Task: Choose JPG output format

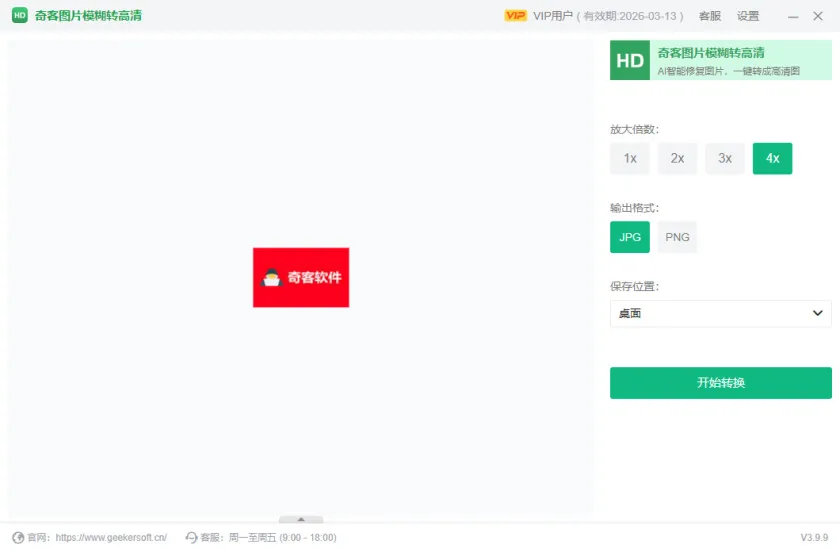Action: 630,237
